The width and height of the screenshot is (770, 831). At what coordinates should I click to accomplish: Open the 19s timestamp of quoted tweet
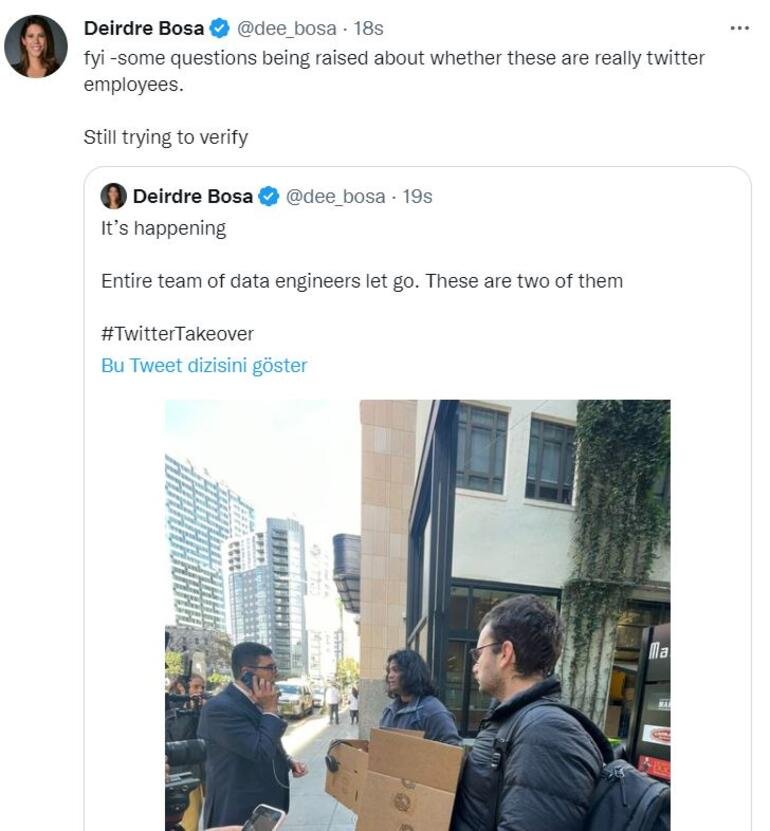tap(417, 197)
